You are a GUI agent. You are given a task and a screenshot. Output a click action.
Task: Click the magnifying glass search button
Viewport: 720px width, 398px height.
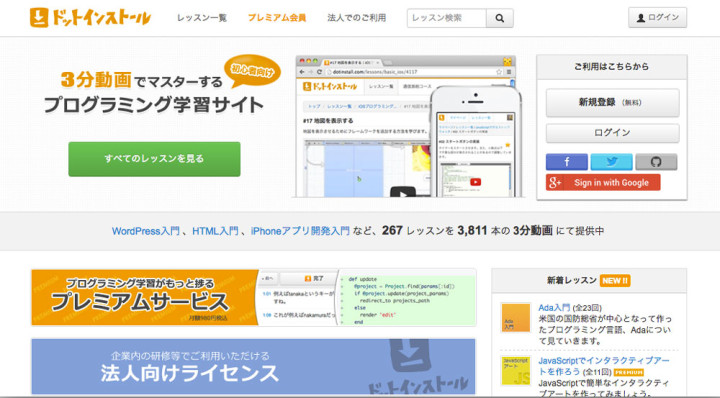coord(500,18)
